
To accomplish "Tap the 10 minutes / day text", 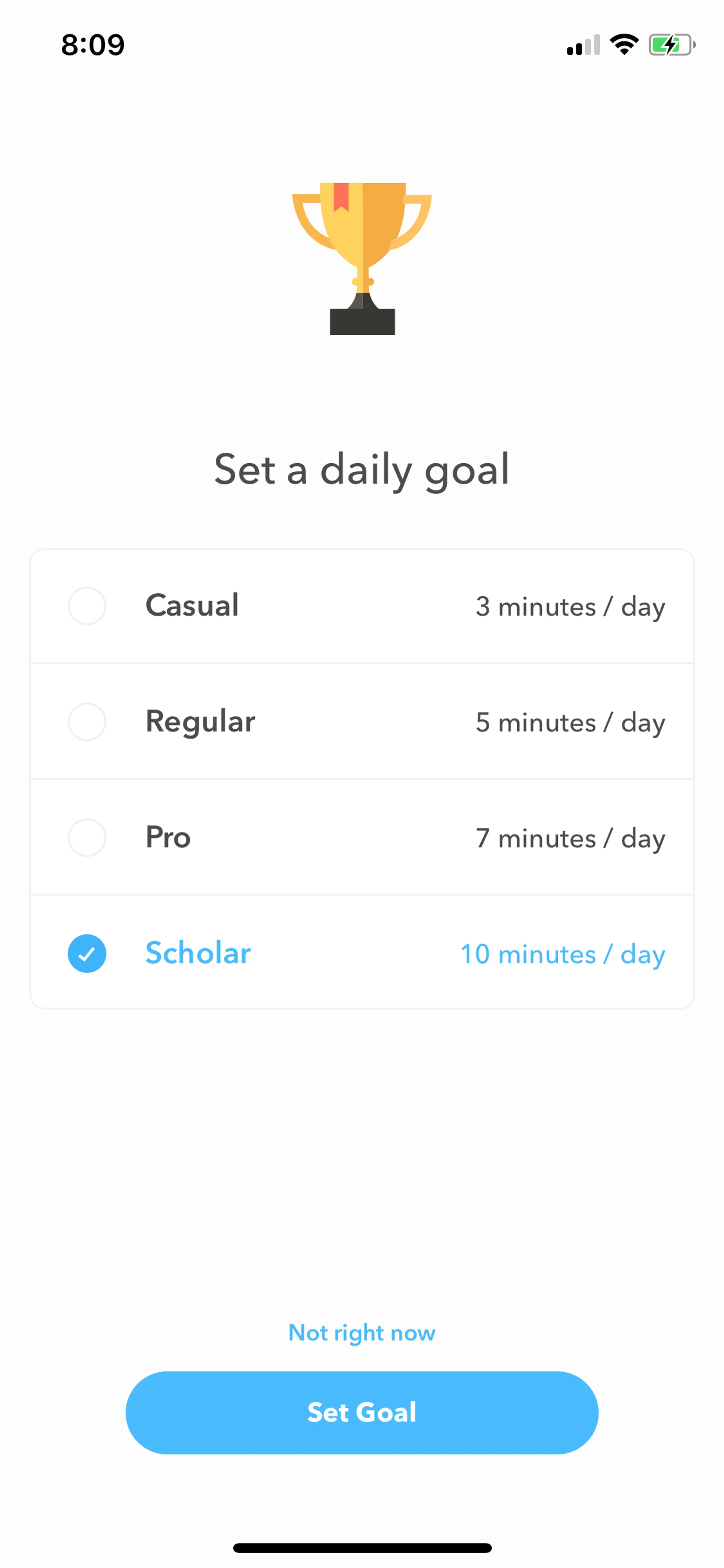I will tap(563, 954).
